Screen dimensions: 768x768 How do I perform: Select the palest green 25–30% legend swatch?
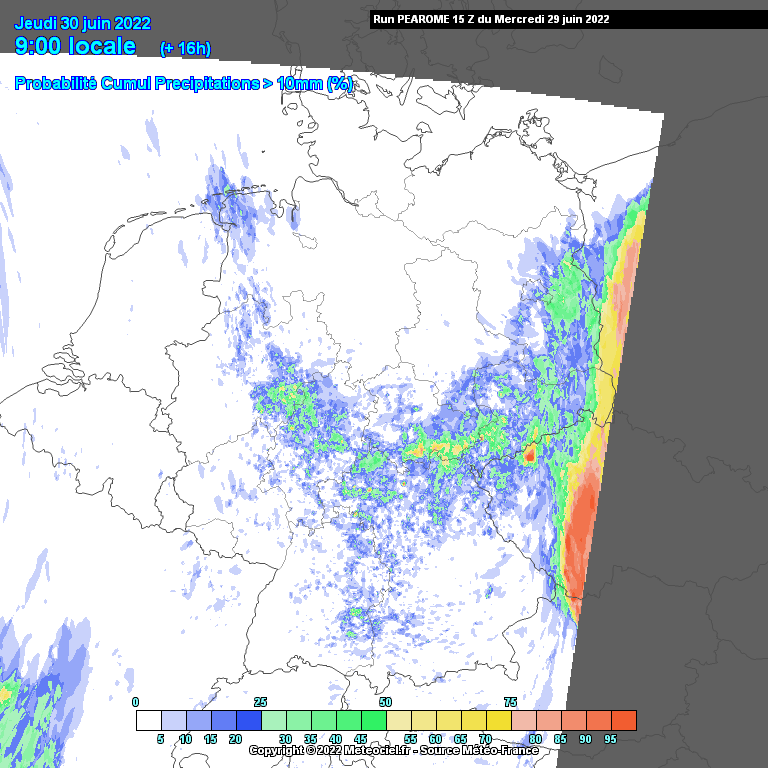pos(273,720)
